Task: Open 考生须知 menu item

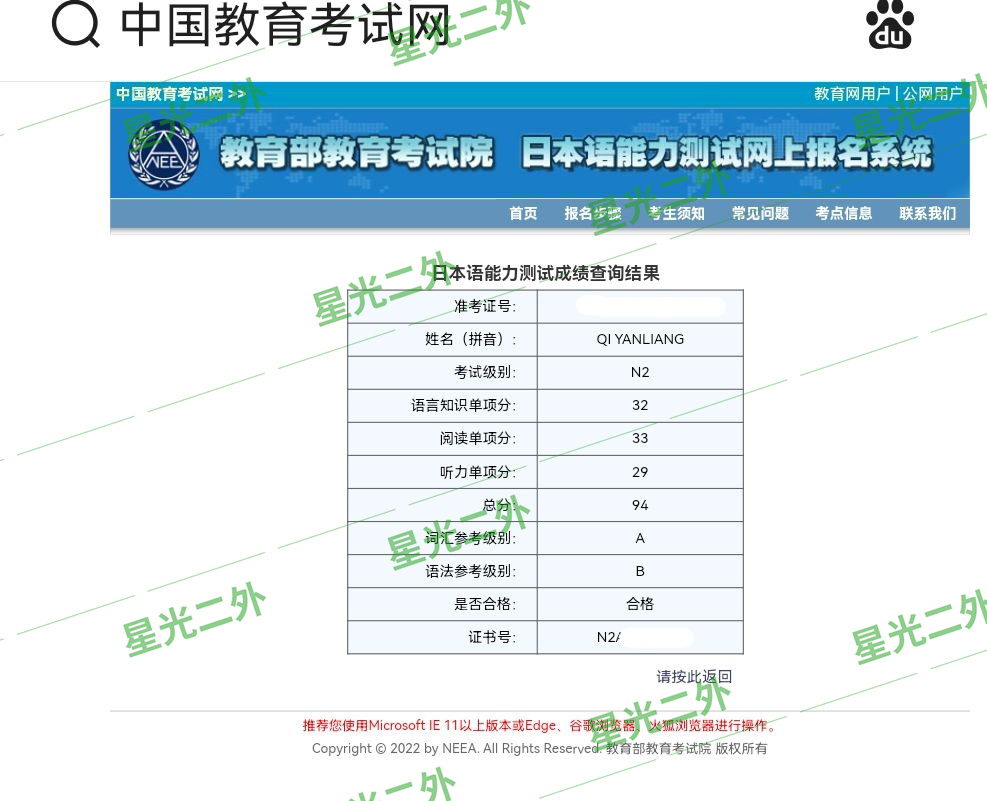Action: (x=676, y=213)
